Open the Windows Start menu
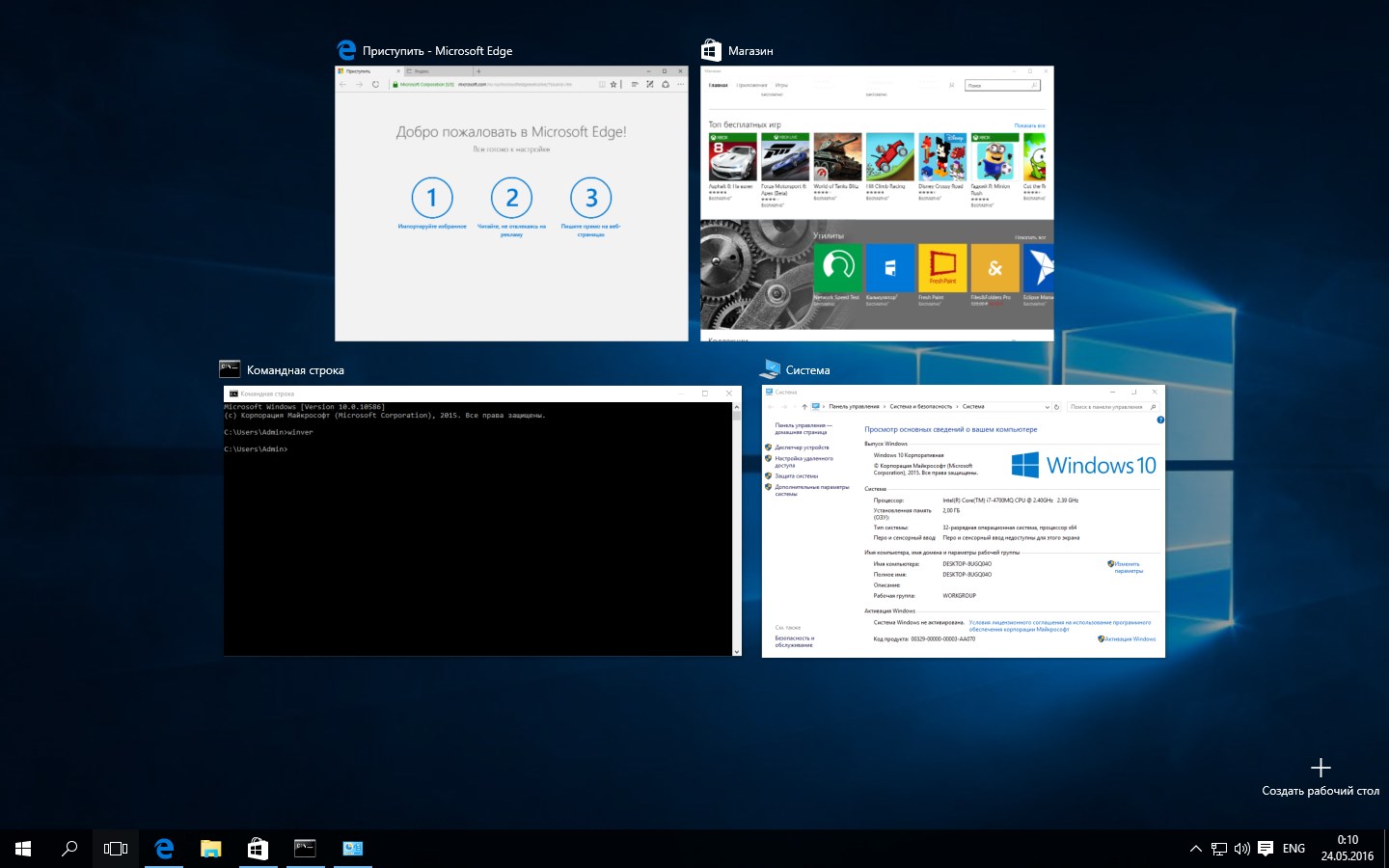 [23, 849]
